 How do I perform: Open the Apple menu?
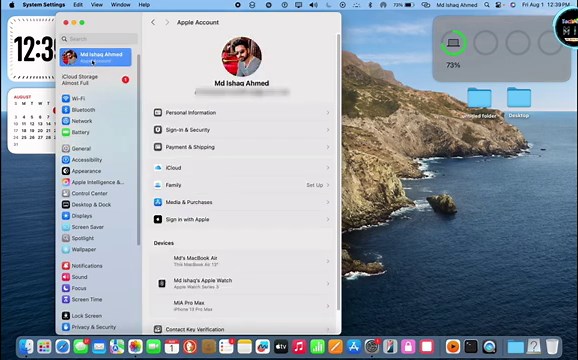pos(11,5)
